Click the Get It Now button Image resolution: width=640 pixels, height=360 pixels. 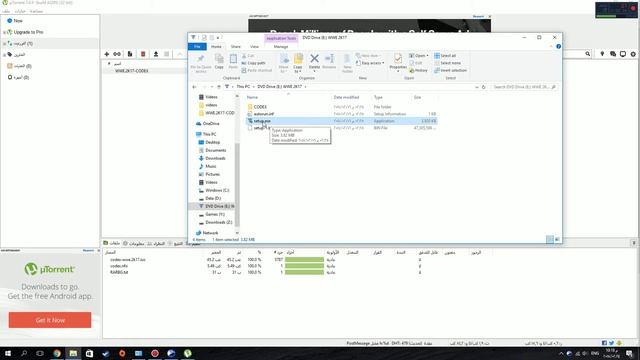pos(50,320)
